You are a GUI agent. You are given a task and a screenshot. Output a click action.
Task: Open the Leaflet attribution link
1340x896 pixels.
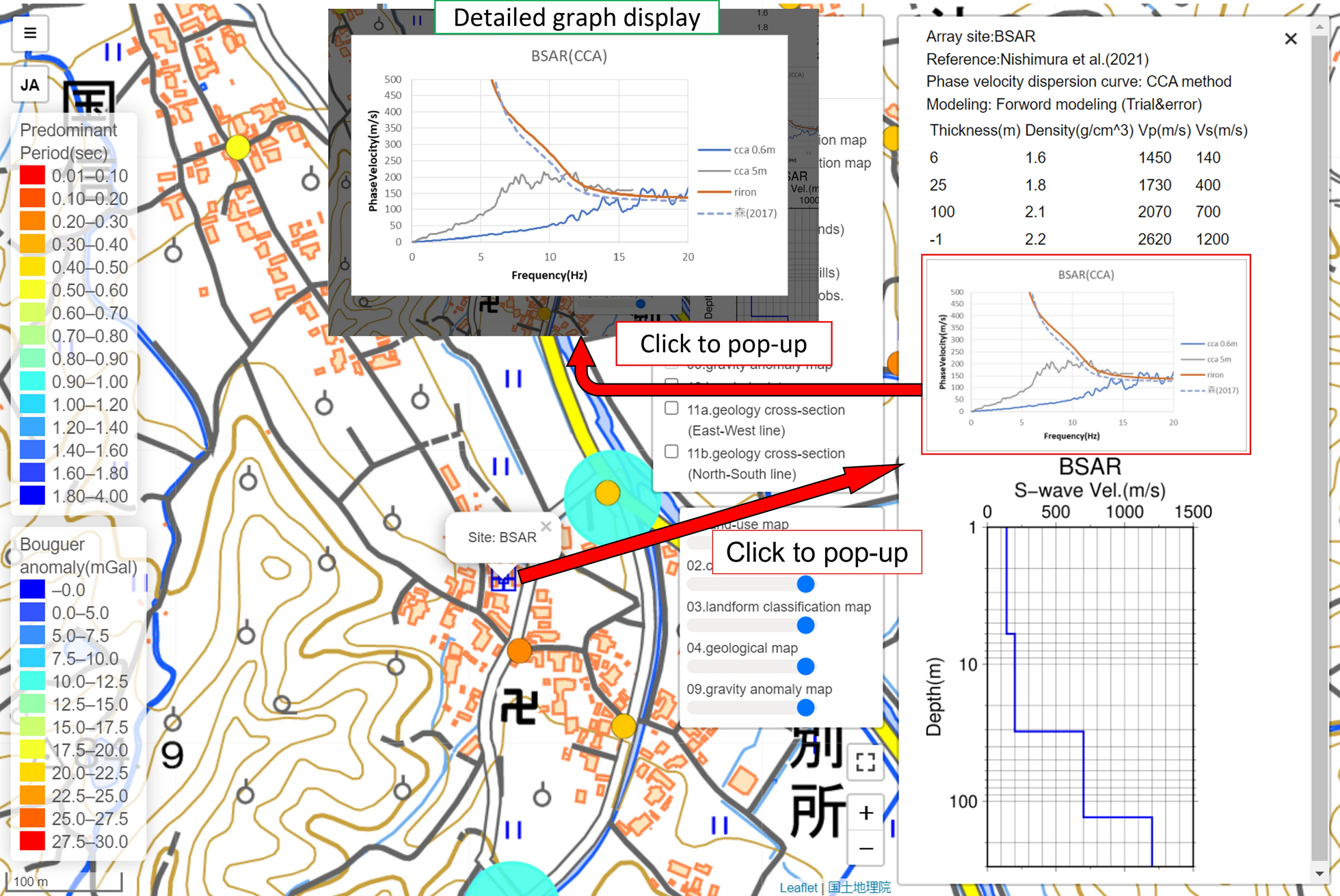point(798,887)
